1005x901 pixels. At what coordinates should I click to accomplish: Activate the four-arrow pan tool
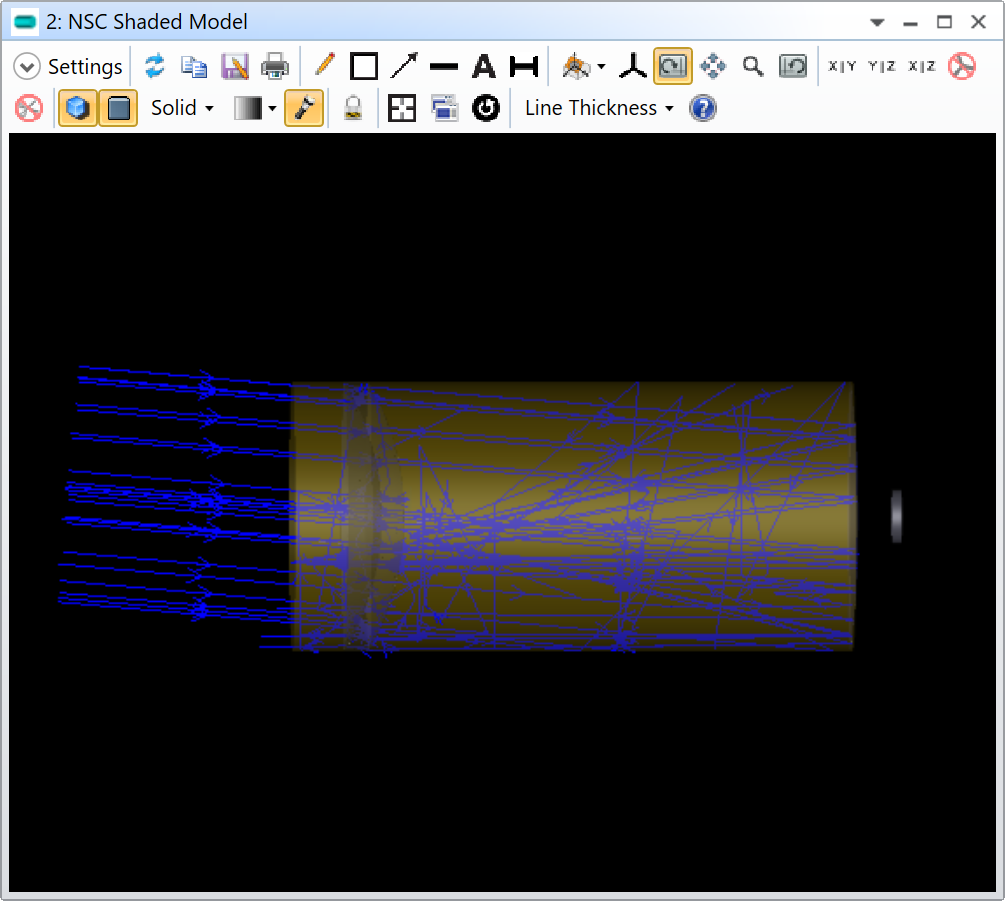(713, 67)
